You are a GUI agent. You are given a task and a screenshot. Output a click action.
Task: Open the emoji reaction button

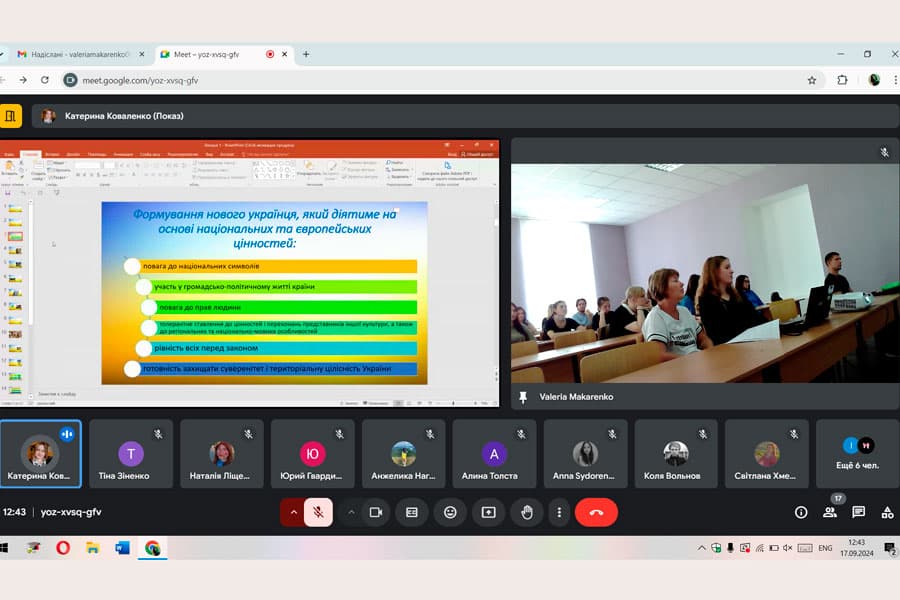(450, 512)
